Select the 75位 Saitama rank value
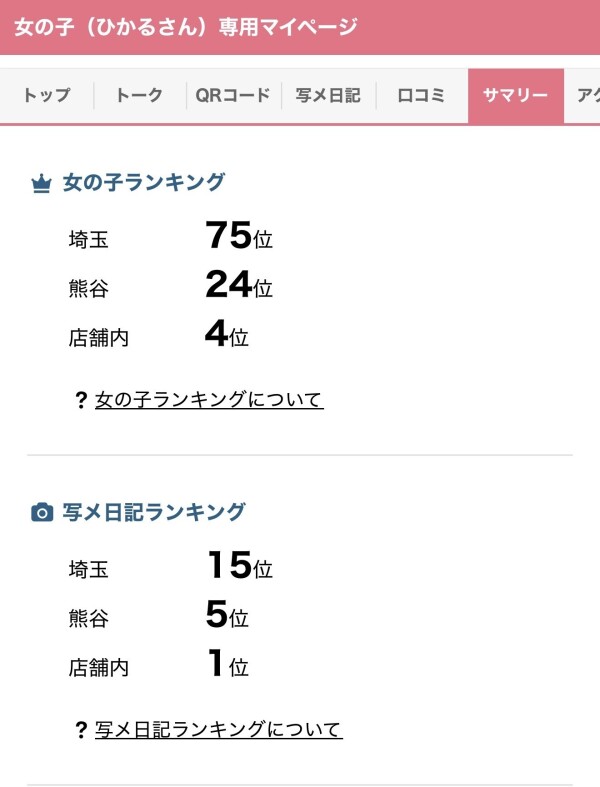Screen dimensions: 600x787 pyautogui.click(x=238, y=236)
